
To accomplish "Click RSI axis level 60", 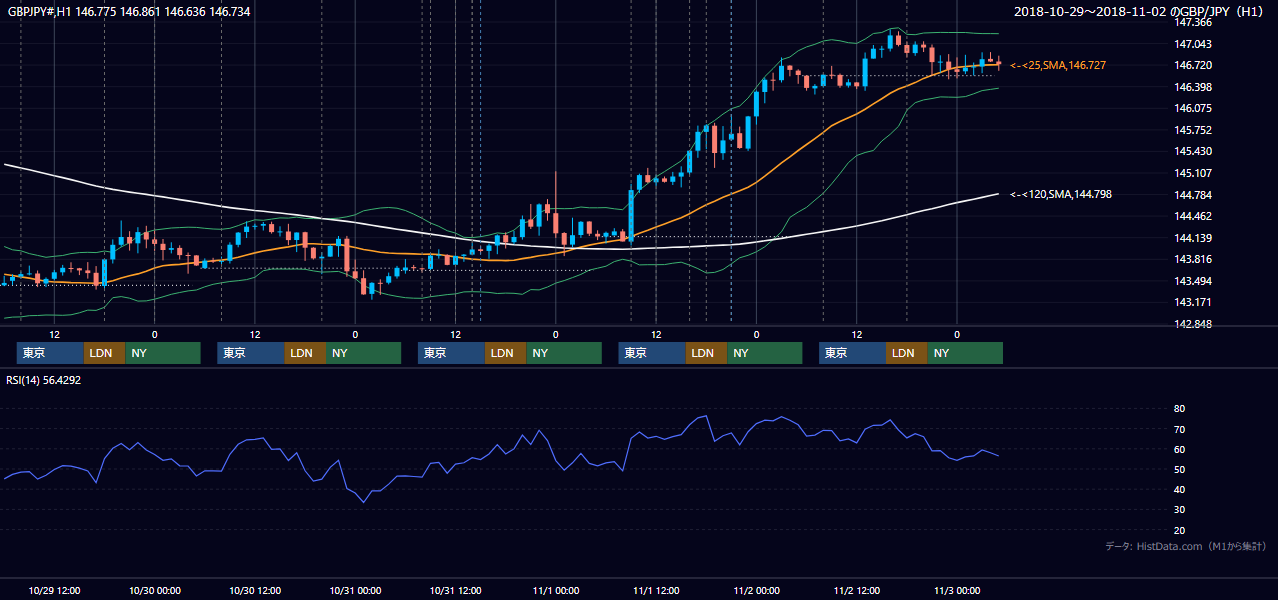I will click(1180, 449).
